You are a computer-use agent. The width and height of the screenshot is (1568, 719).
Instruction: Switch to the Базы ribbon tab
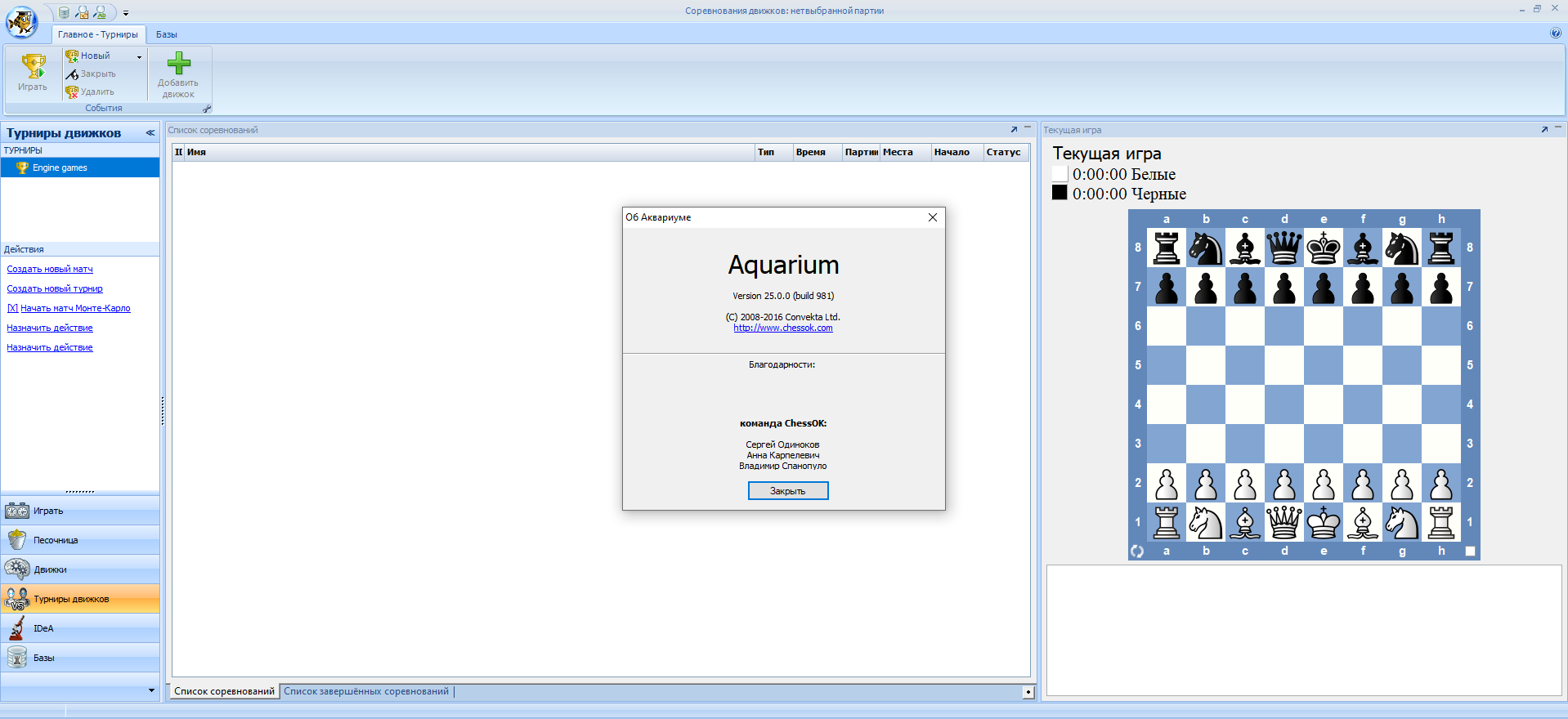pos(167,34)
